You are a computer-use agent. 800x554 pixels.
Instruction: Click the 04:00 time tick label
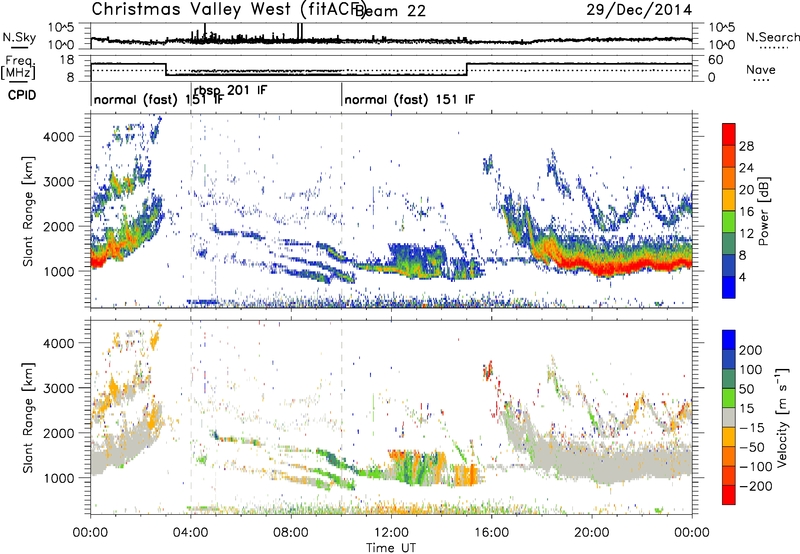click(x=190, y=533)
